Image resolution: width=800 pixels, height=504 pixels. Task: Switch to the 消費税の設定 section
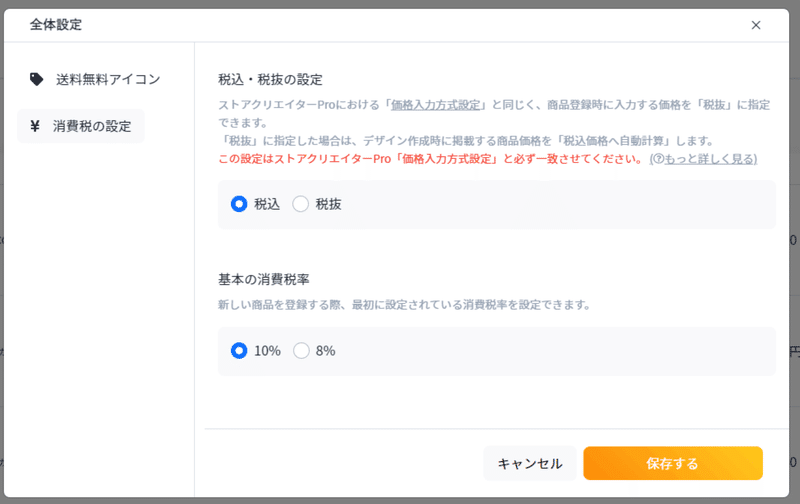(x=81, y=126)
